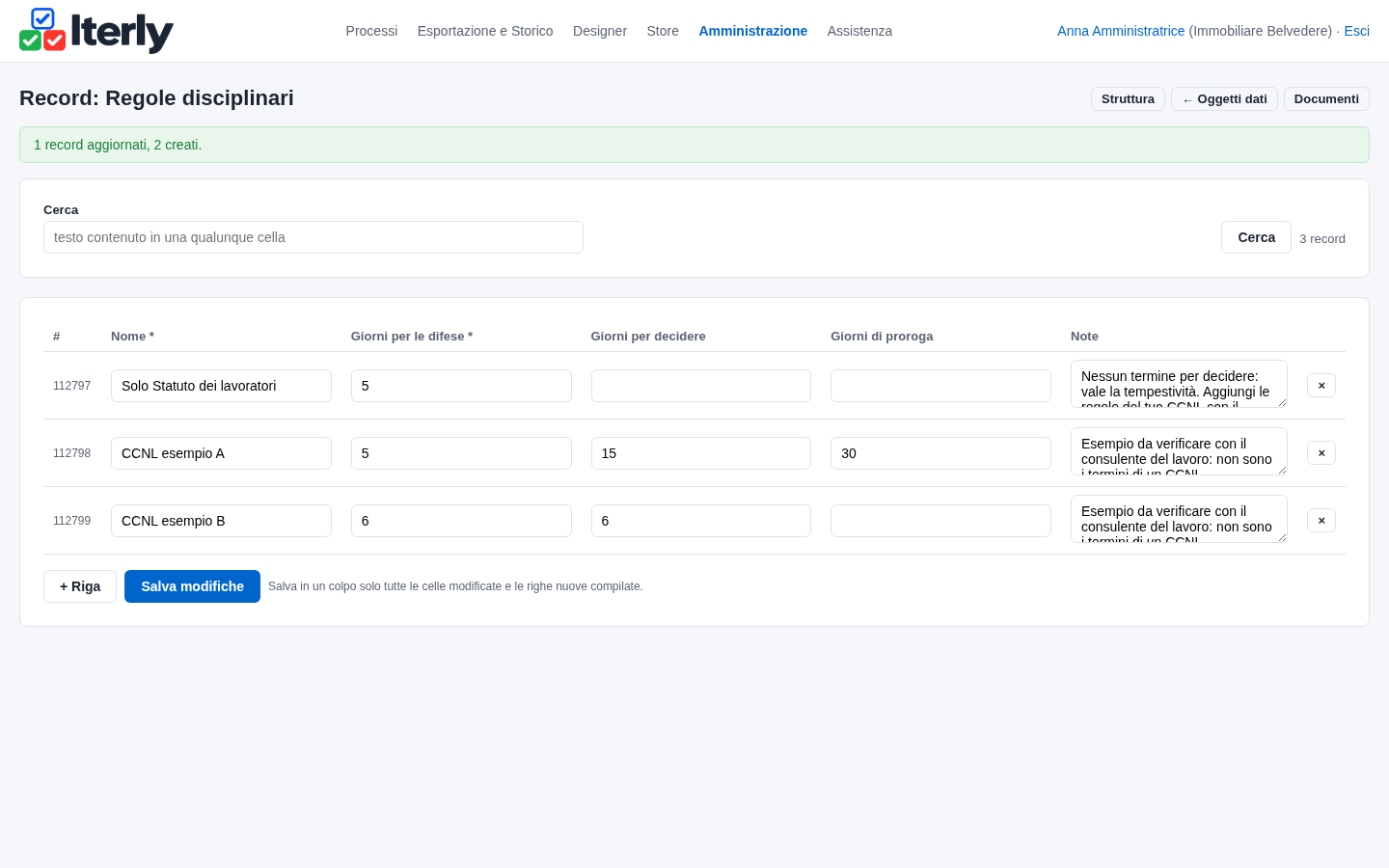Open the Documenti button
This screenshot has height=868, width=1389.
tap(1326, 99)
